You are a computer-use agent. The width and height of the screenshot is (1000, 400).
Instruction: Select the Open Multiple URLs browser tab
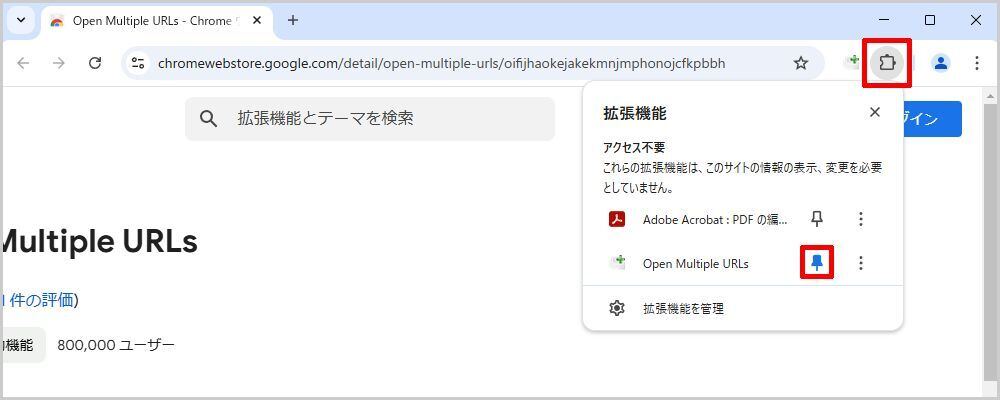(156, 20)
